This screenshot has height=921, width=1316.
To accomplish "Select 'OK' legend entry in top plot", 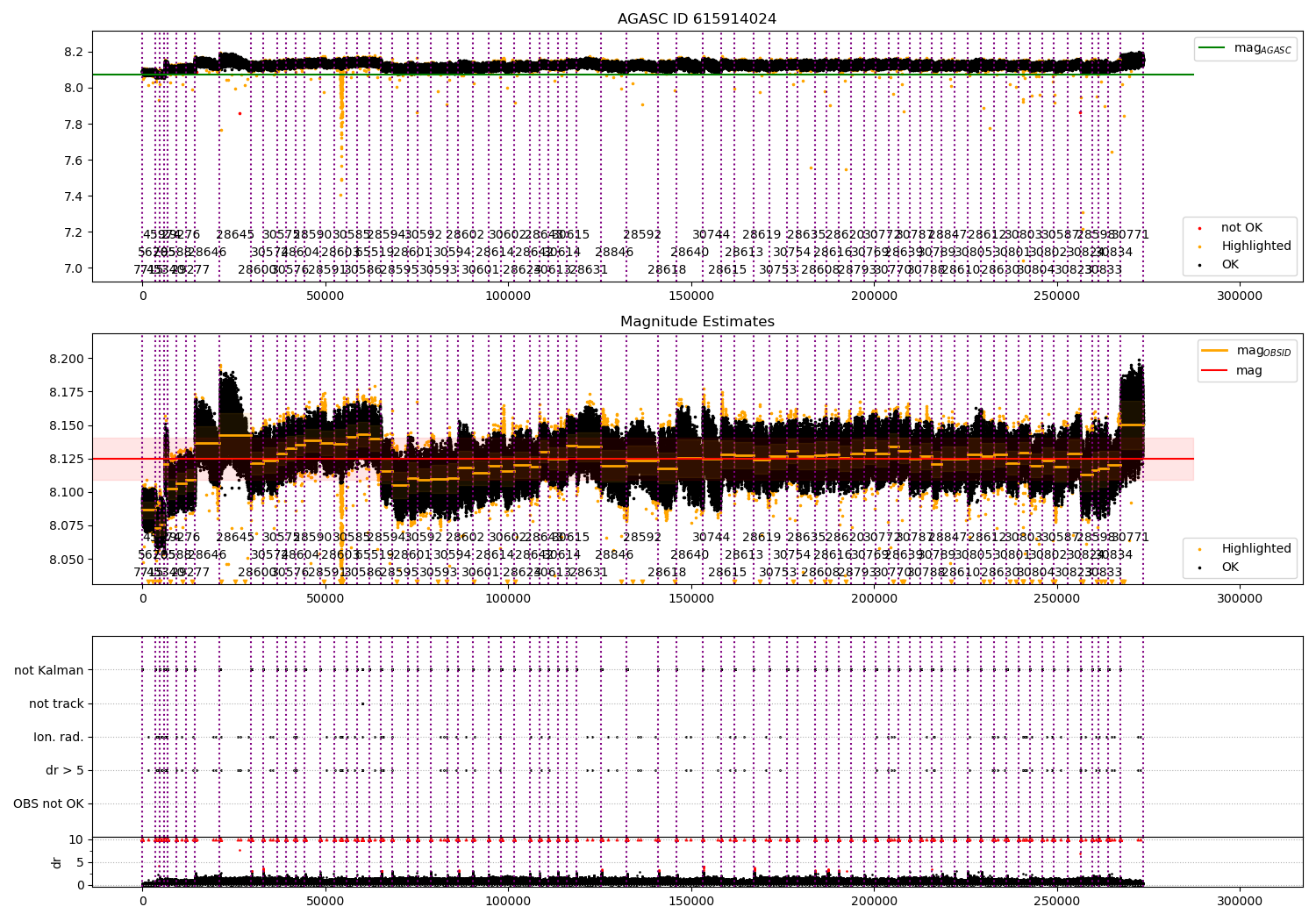I will coord(1230,265).
